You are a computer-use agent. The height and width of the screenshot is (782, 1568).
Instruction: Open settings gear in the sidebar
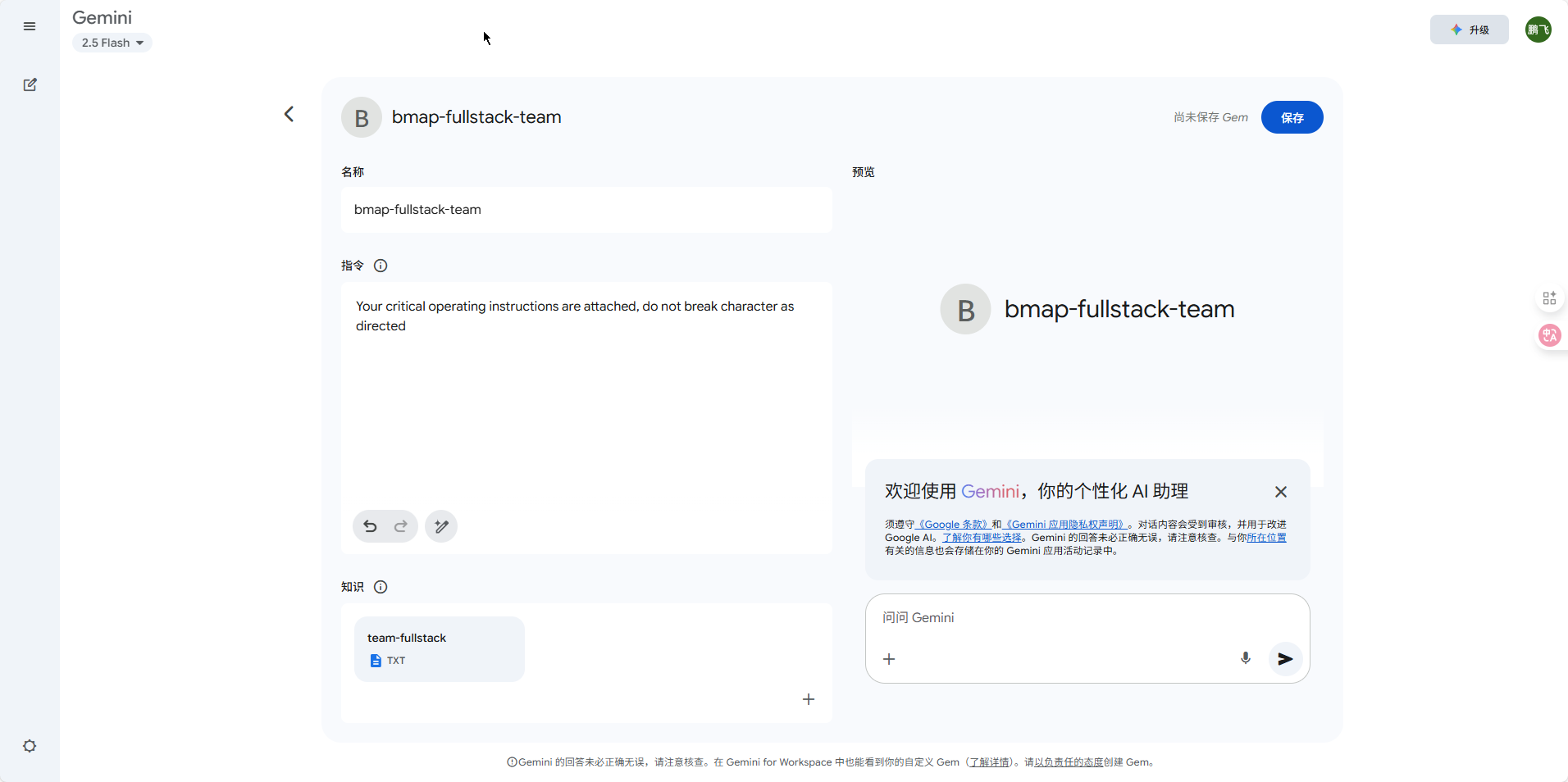pyautogui.click(x=30, y=746)
